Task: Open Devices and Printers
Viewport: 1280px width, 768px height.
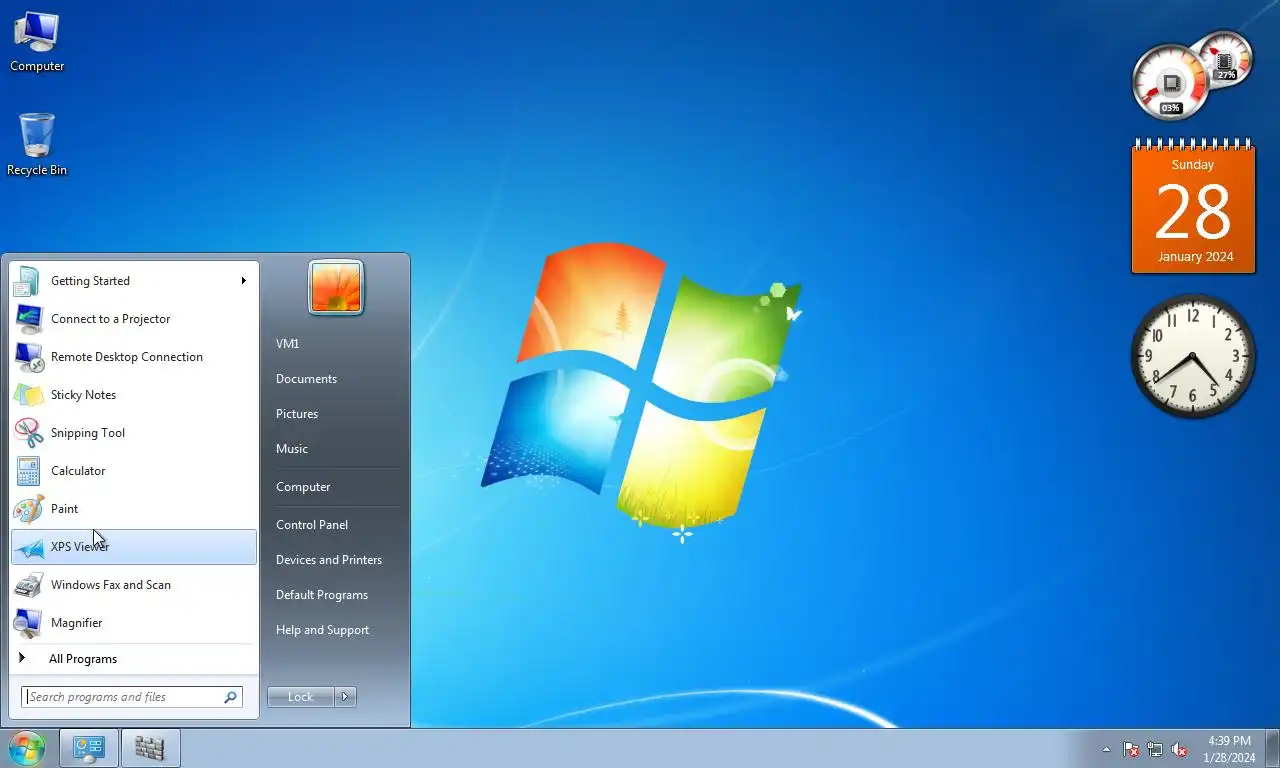Action: tap(329, 560)
